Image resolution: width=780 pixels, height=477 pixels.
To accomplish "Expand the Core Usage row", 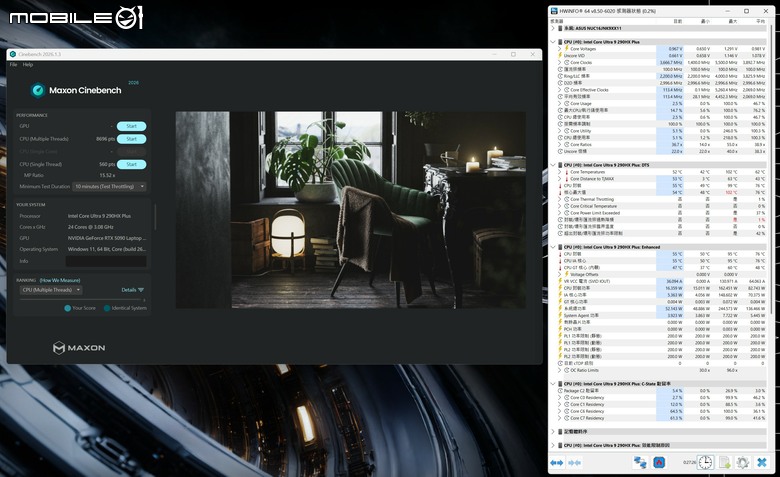I will tap(560, 103).
